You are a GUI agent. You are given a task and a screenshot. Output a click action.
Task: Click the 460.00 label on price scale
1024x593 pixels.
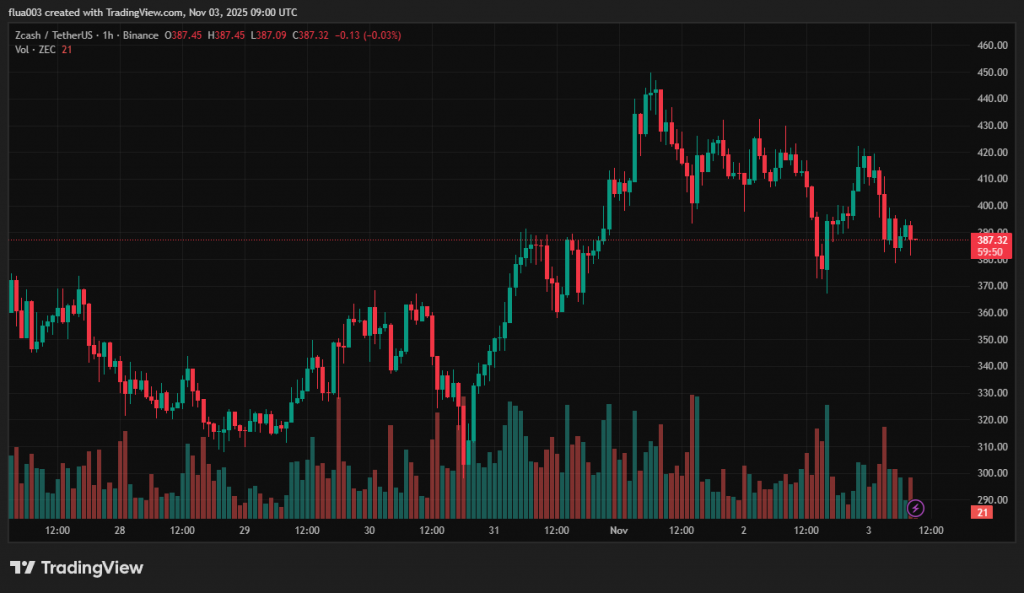coord(992,46)
